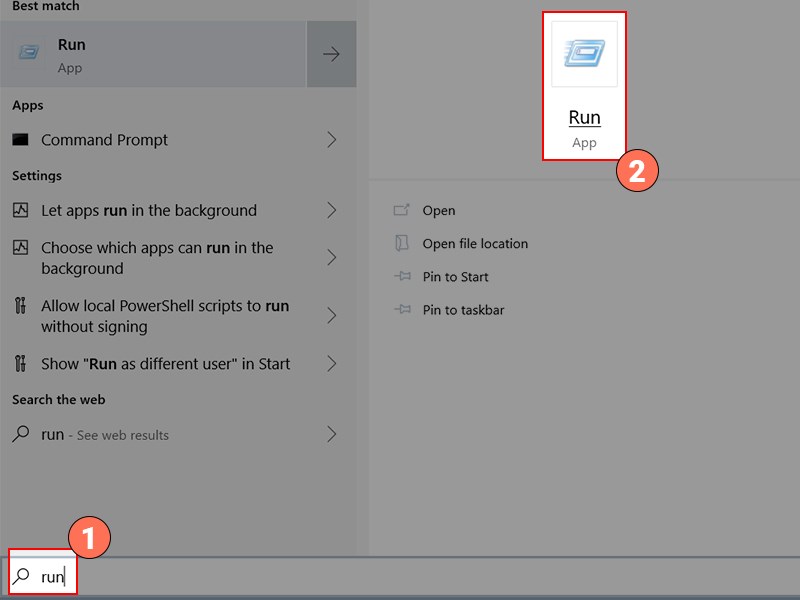
Task: Click the Settings section header
Action: coord(37,176)
